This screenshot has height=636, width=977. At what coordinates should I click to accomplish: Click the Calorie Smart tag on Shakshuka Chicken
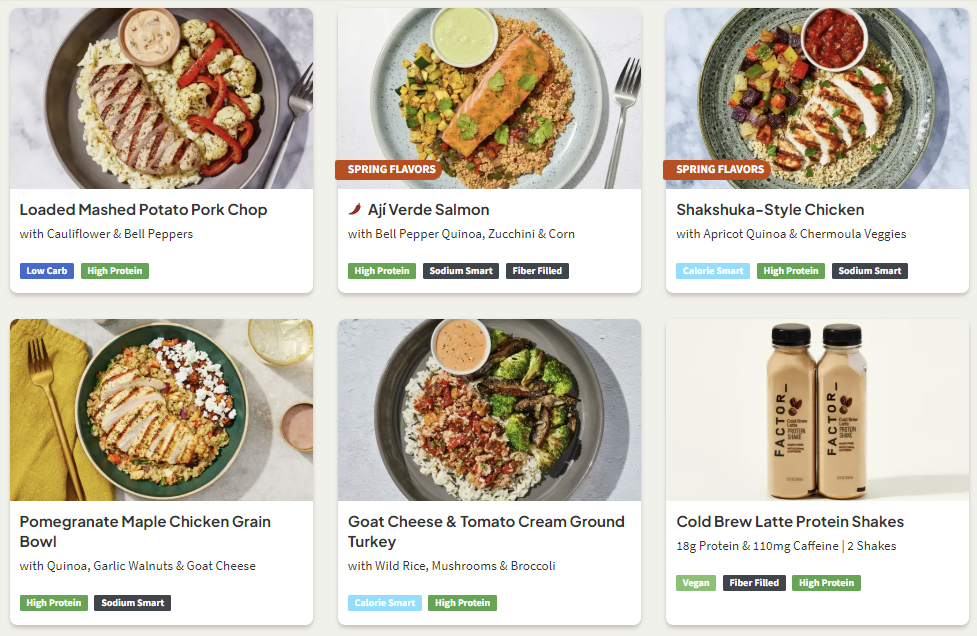pyautogui.click(x=713, y=271)
